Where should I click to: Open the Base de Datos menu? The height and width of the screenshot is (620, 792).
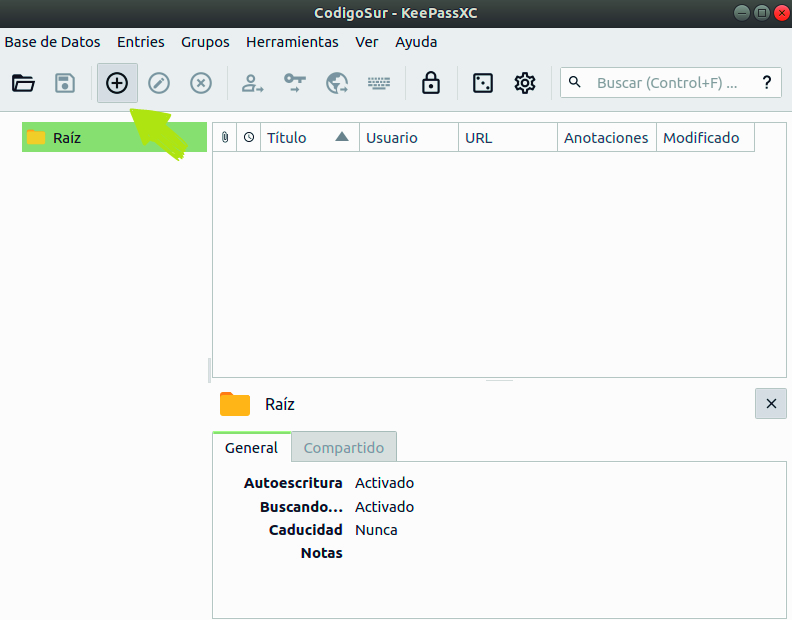pyautogui.click(x=53, y=42)
